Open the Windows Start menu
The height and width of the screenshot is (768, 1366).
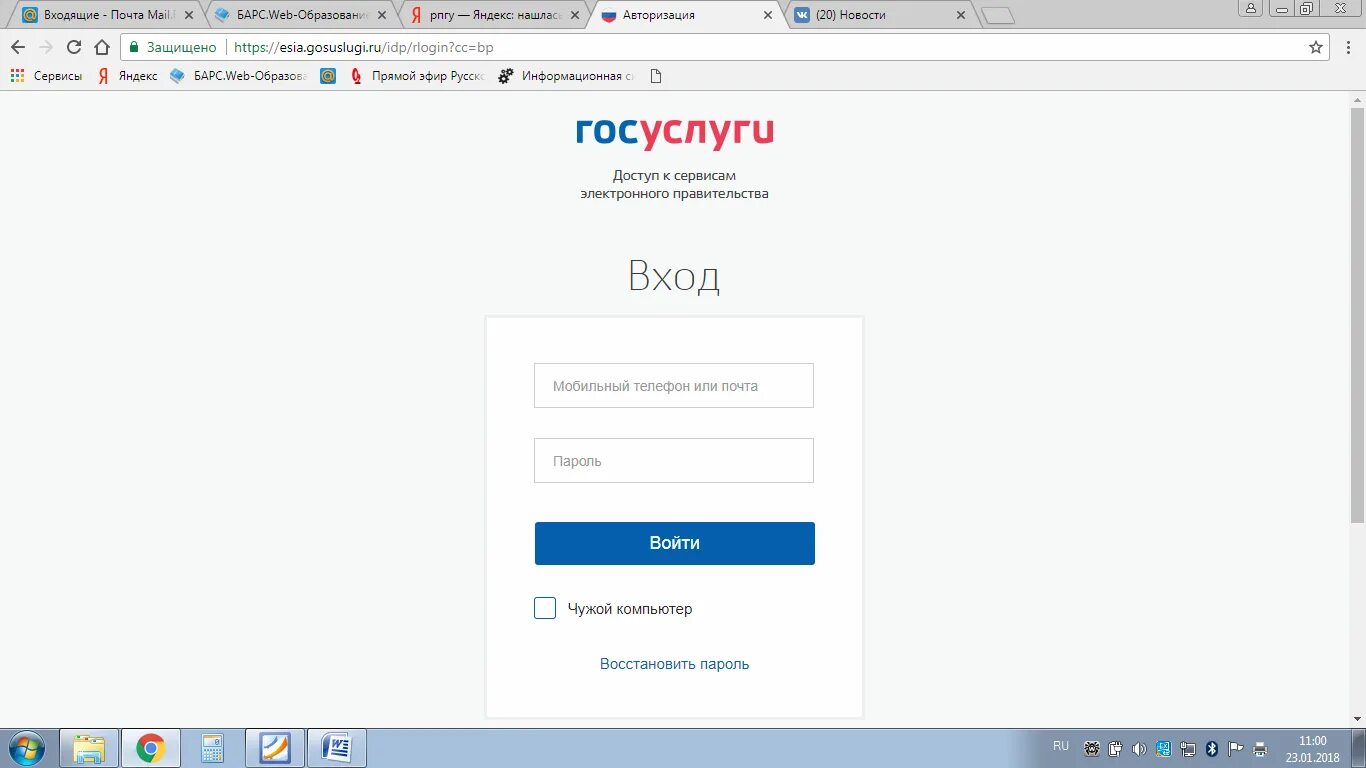(26, 748)
